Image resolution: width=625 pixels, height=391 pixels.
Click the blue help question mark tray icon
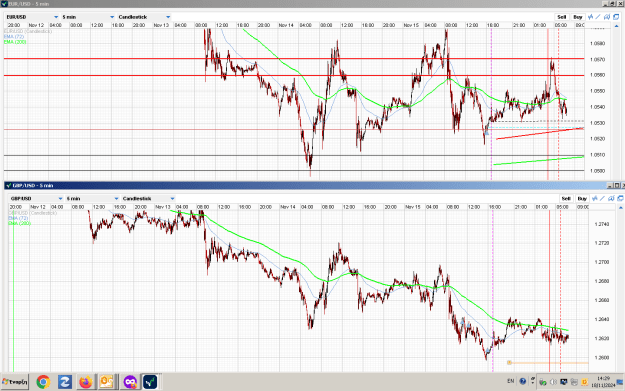(x=523, y=381)
